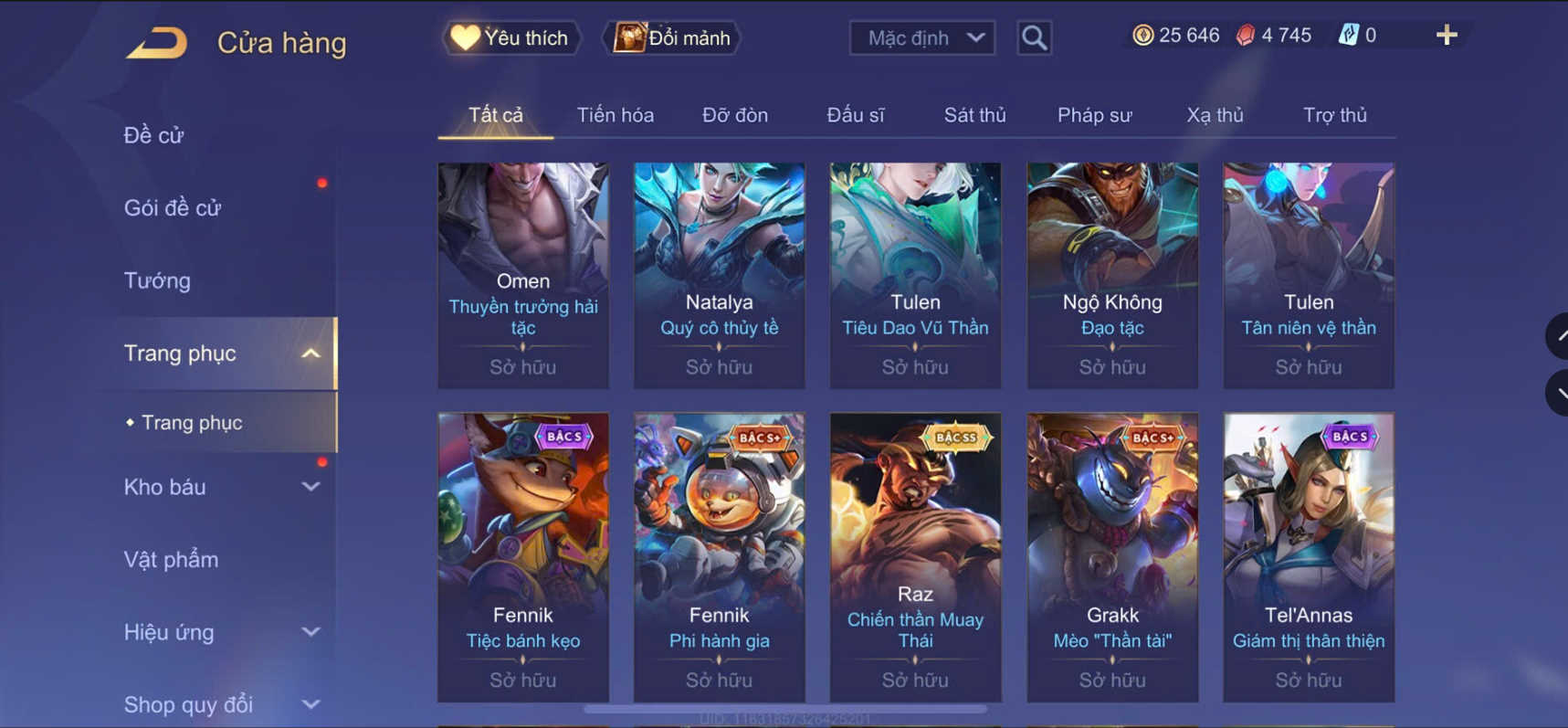Viewport: 1568px width, 728px height.
Task: Tap the back arrow beside Cửa hàng
Action: coord(156,42)
